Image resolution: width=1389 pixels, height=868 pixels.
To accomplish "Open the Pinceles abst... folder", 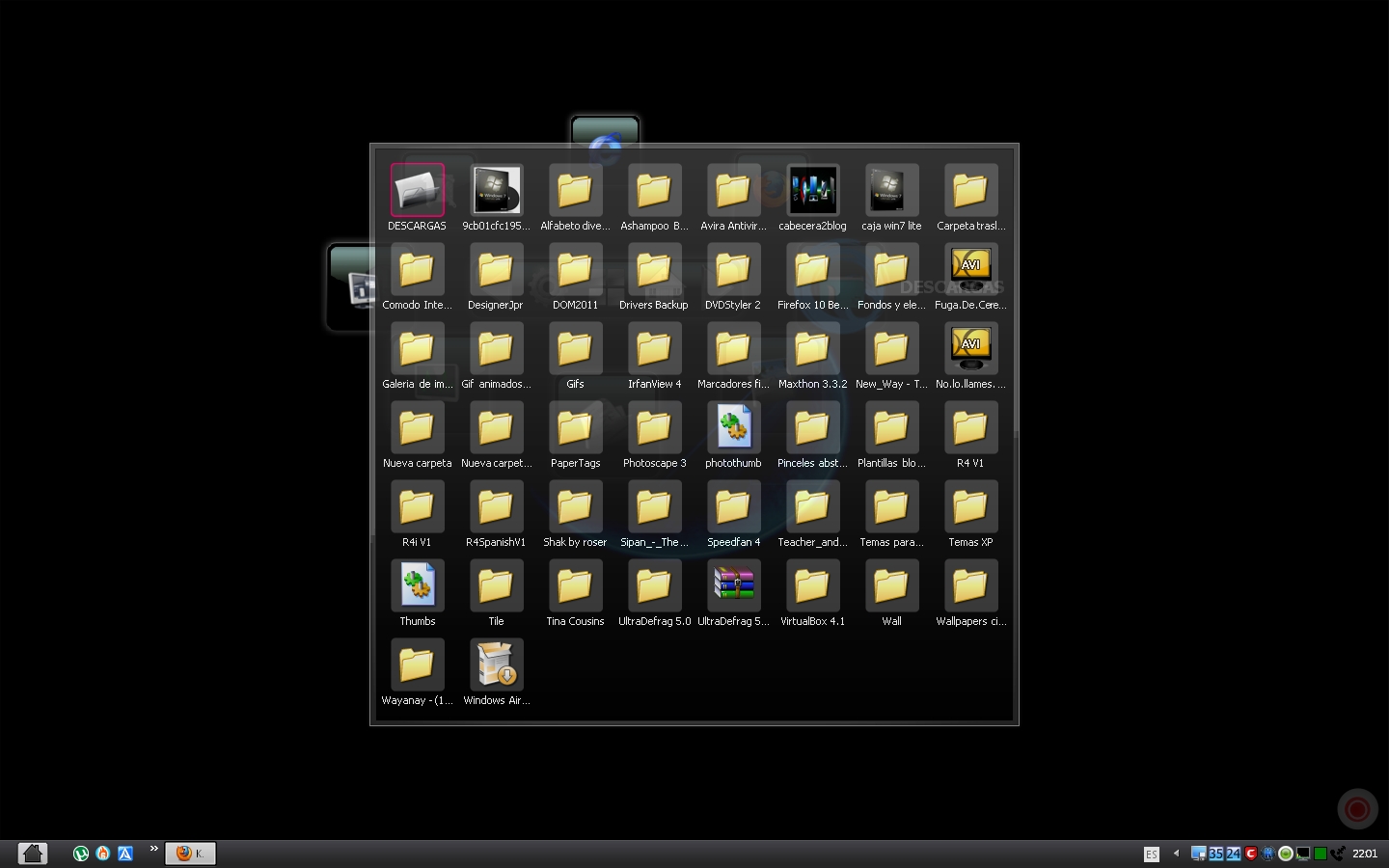I will (x=812, y=427).
